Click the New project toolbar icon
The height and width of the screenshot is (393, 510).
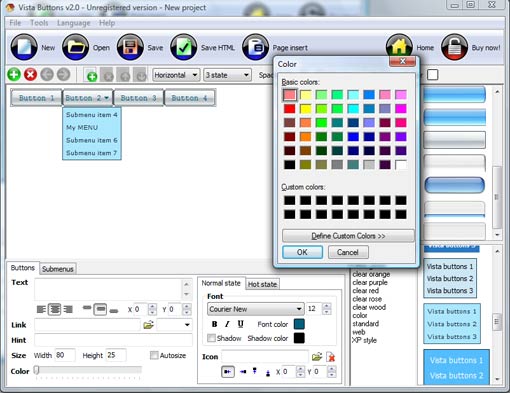click(x=24, y=47)
